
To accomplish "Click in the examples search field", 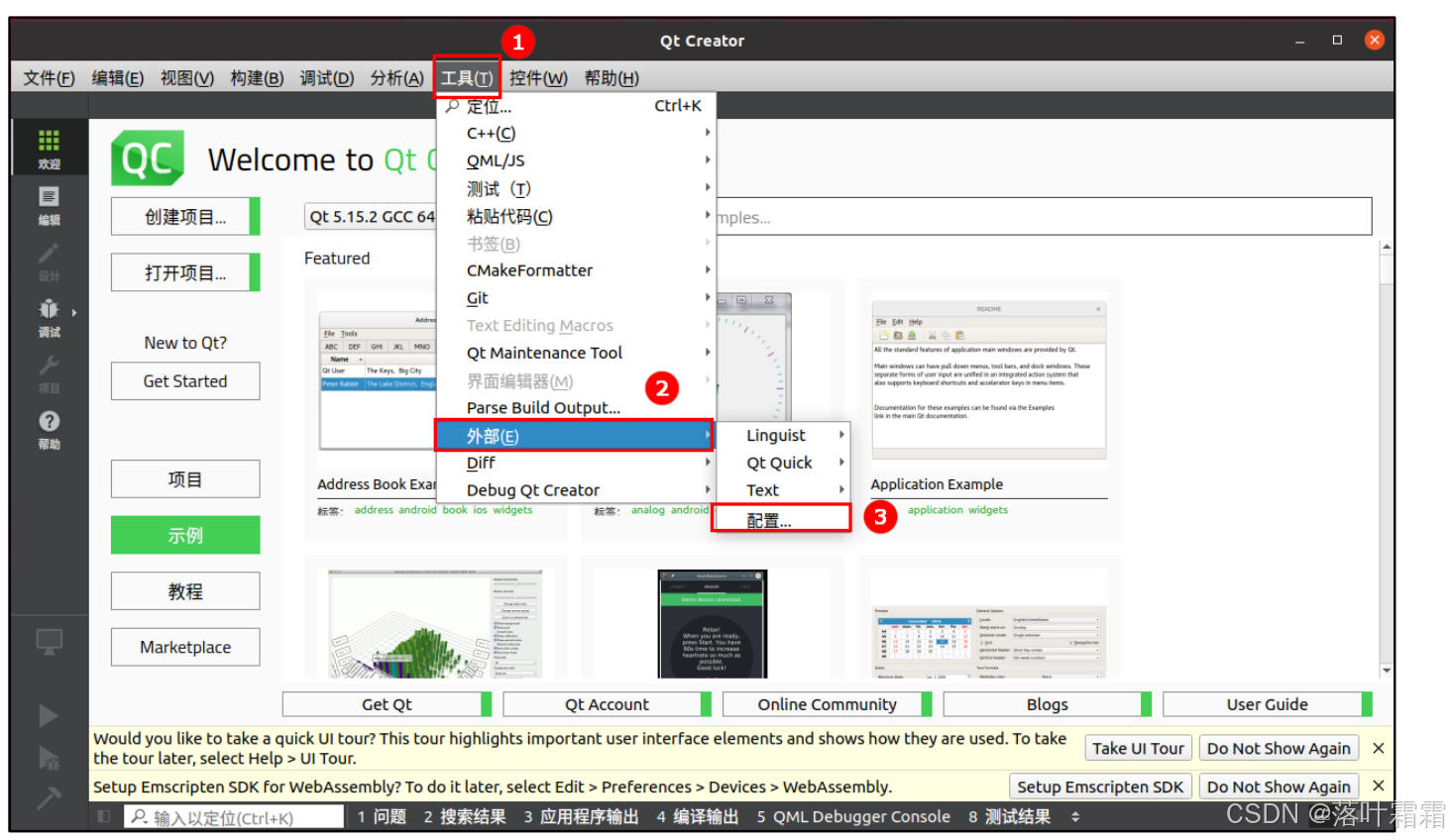I will 1044,217.
